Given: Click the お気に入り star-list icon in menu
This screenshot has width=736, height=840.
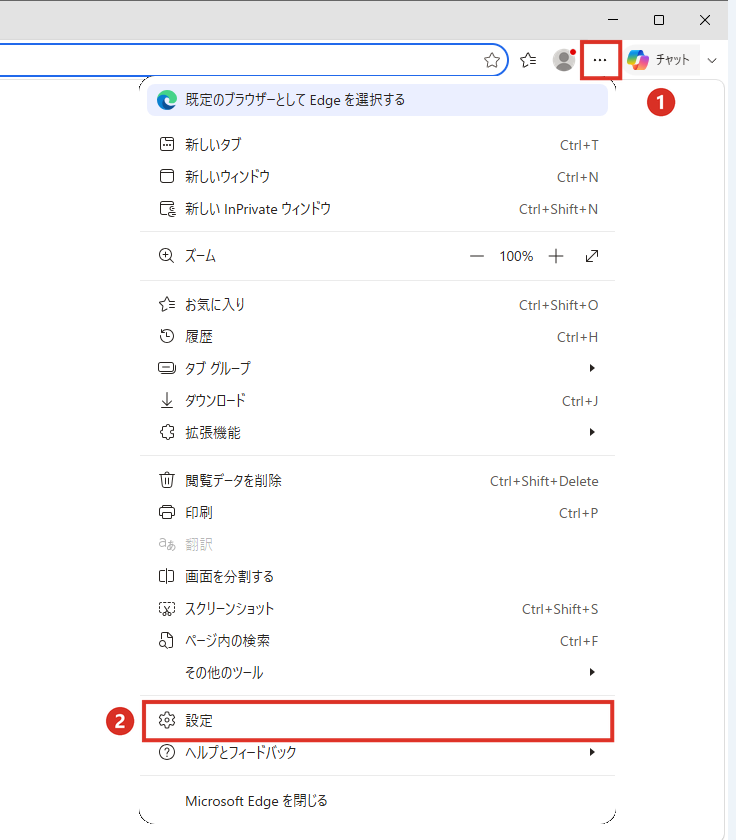Looking at the screenshot, I should click(167, 304).
